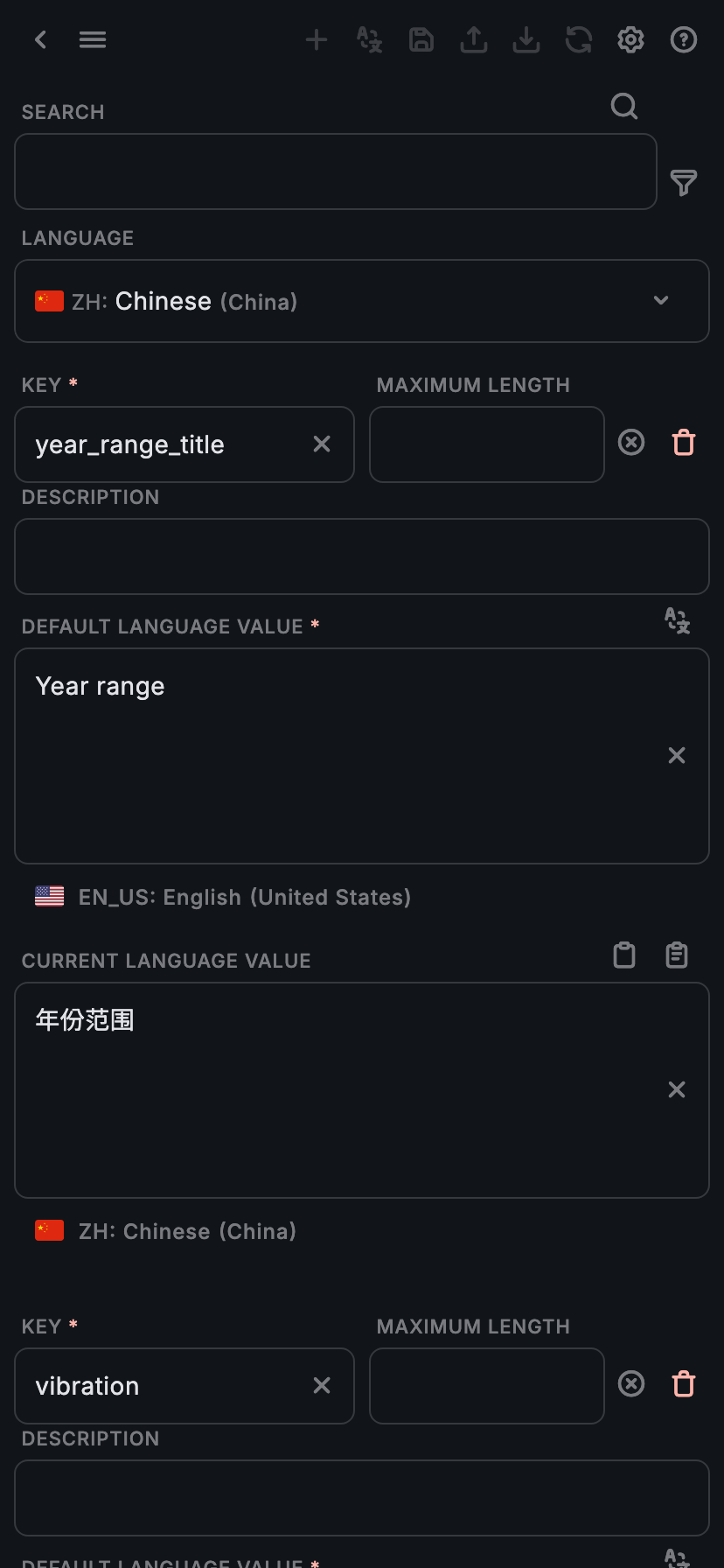Click the save disk icon

tap(421, 39)
